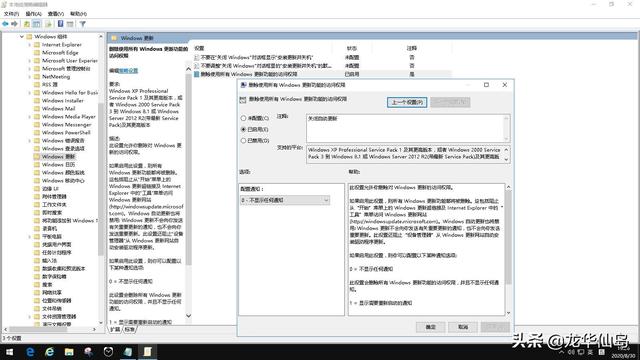This screenshot has width=640, height=360.
Task: Open the 帮助(H) menu
Action: click(78, 14)
